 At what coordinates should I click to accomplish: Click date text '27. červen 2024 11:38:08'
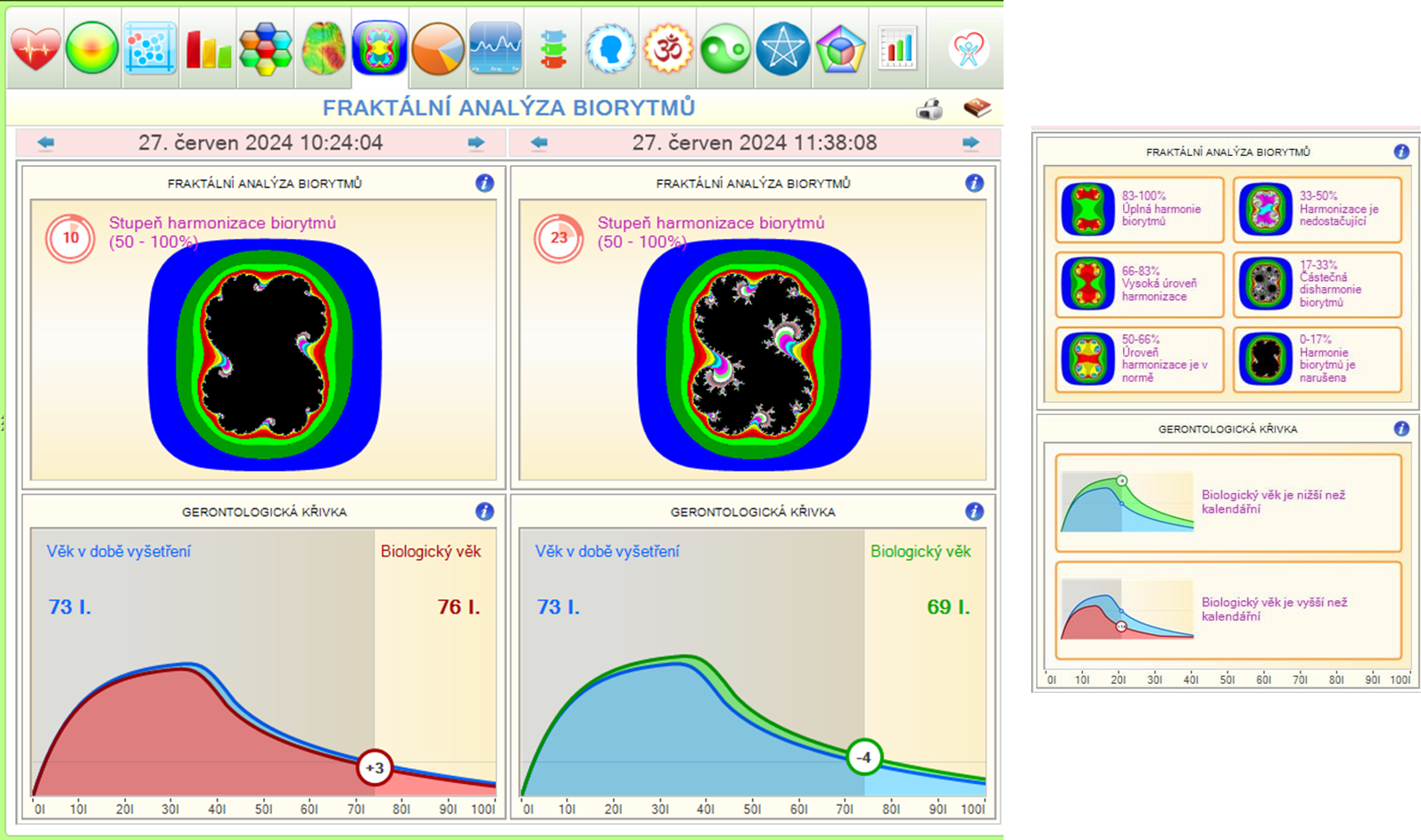[755, 143]
